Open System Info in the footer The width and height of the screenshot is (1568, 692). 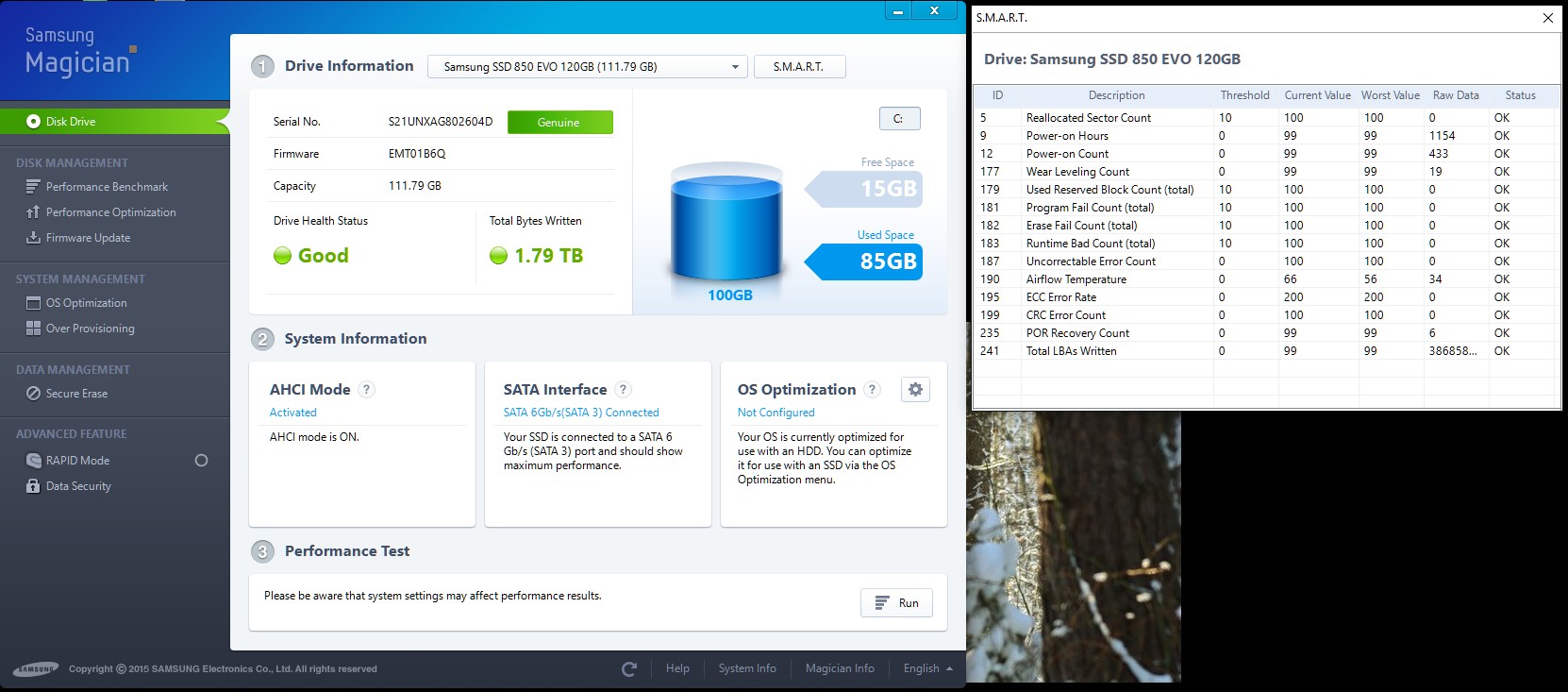[x=747, y=668]
